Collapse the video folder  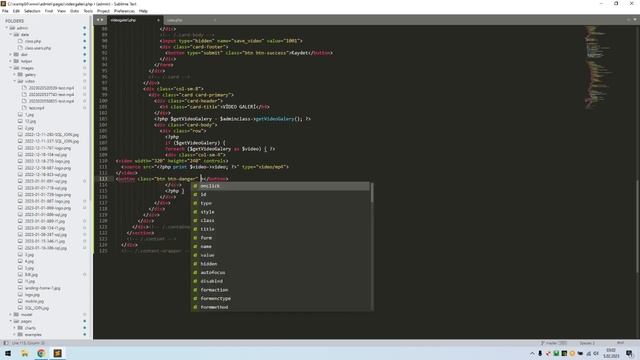pos(15,81)
